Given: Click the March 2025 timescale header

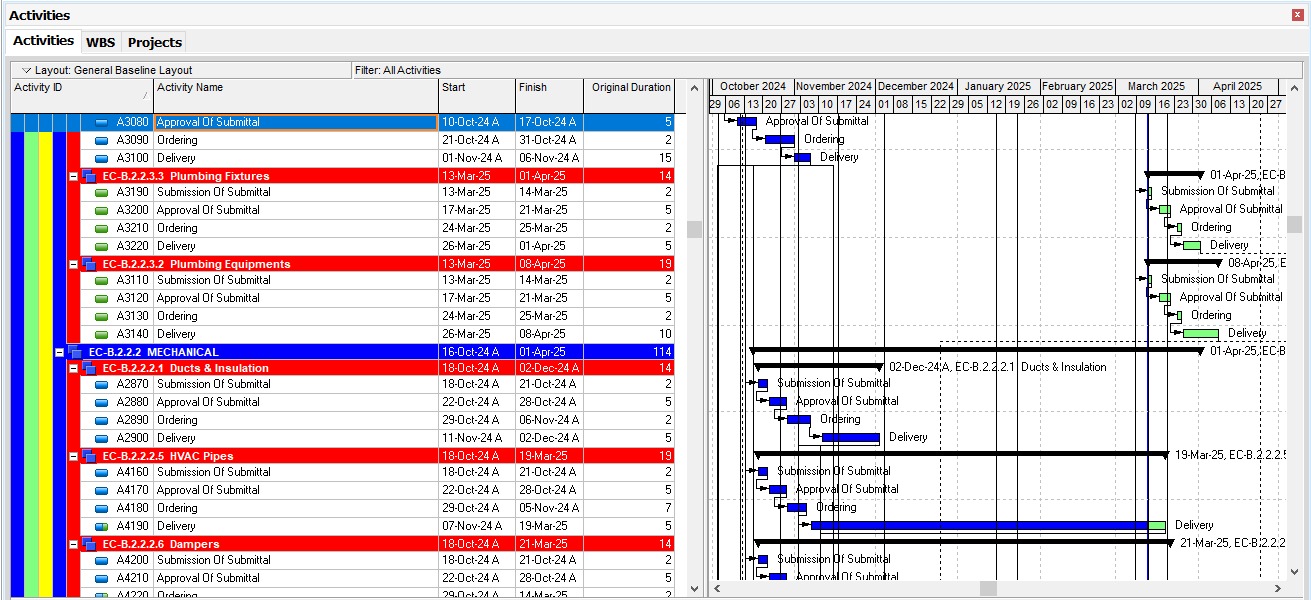Looking at the screenshot, I should (x=1157, y=87).
